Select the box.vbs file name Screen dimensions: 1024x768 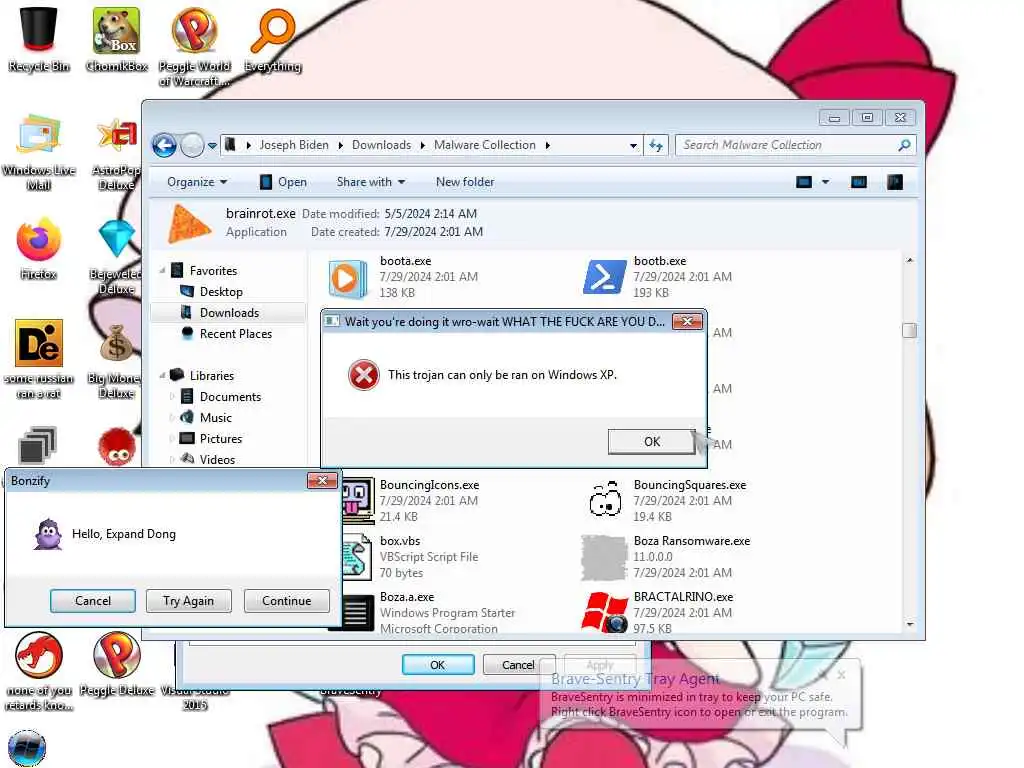[400, 541]
